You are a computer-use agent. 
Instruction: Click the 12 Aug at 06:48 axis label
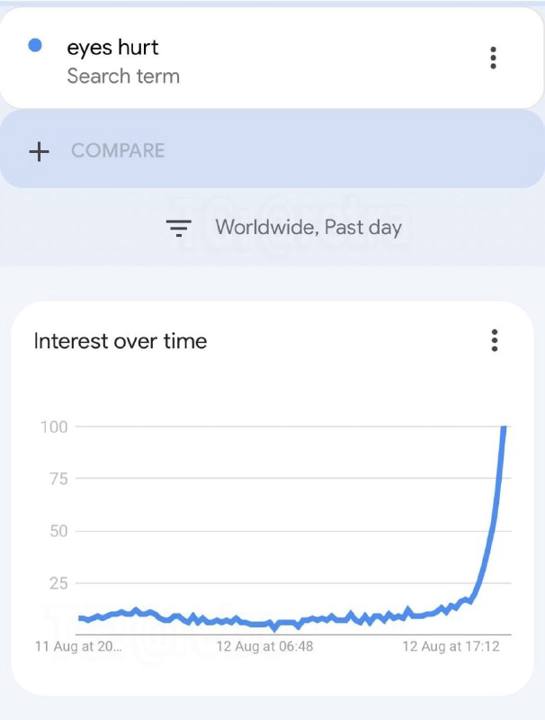(x=265, y=647)
